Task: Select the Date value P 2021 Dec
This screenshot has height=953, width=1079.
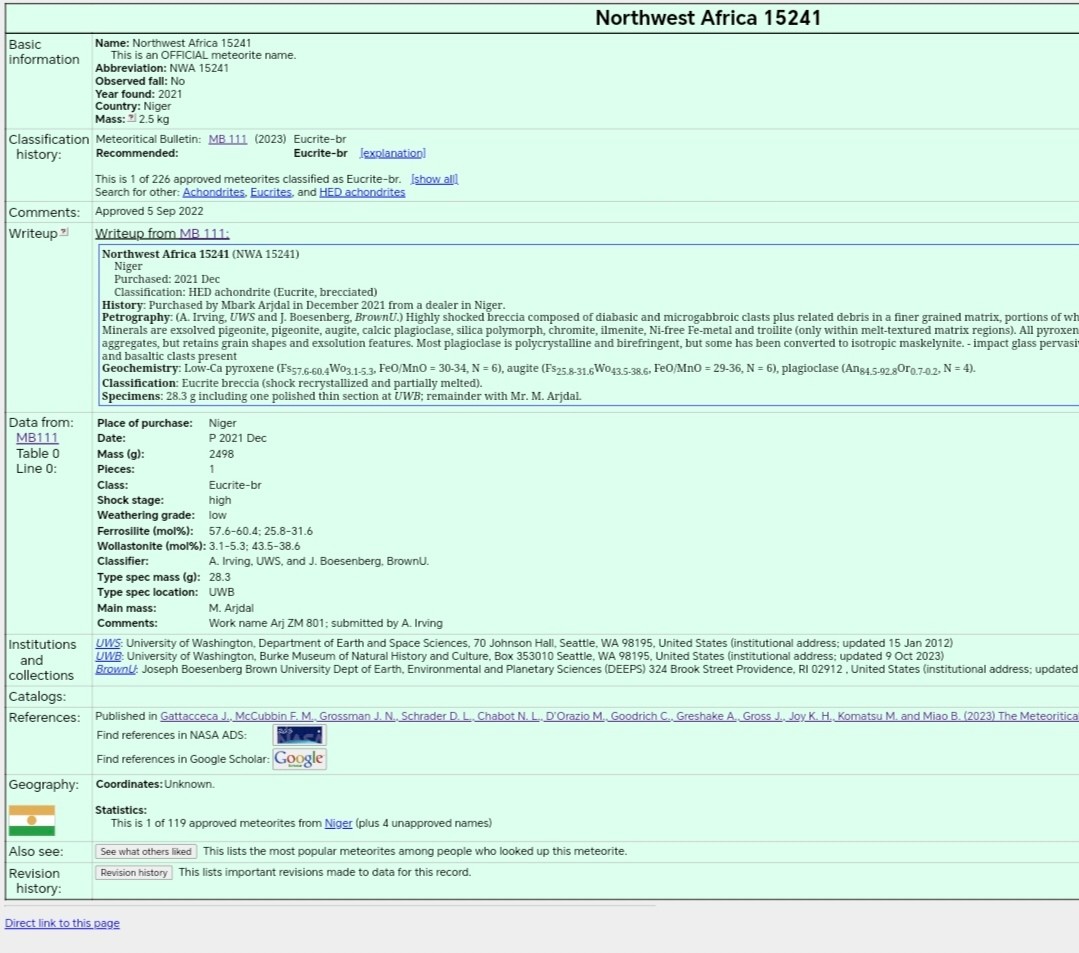Action: 237,438
